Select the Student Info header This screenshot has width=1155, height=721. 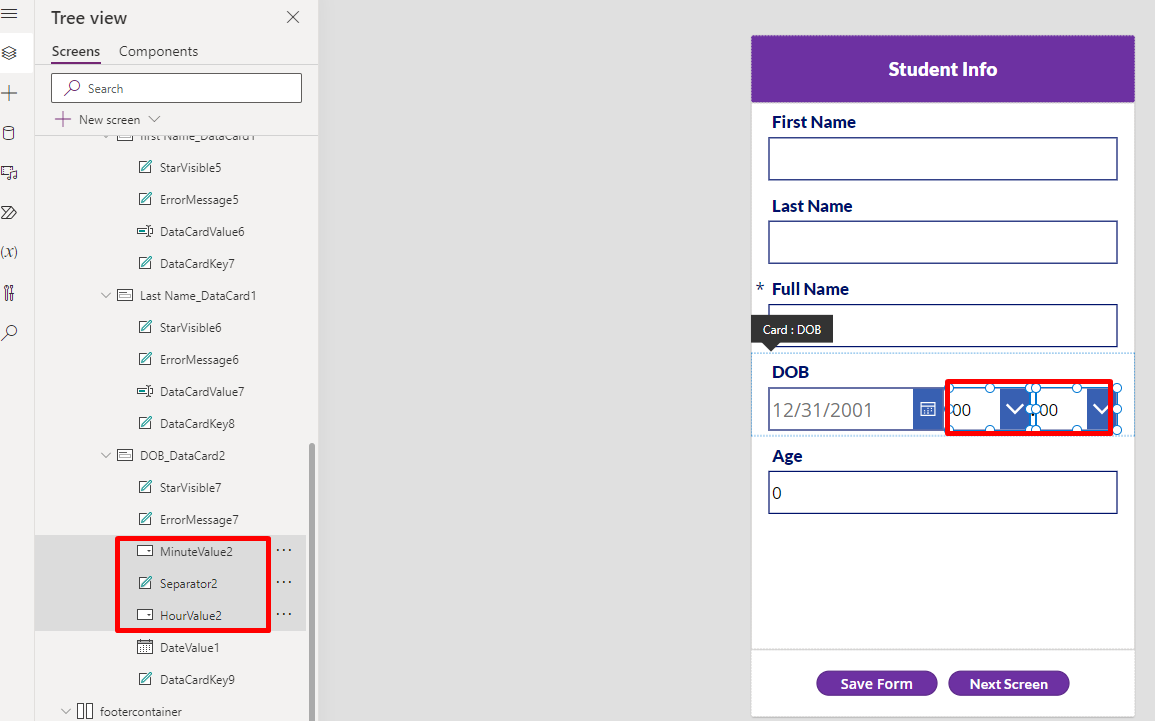pos(943,68)
